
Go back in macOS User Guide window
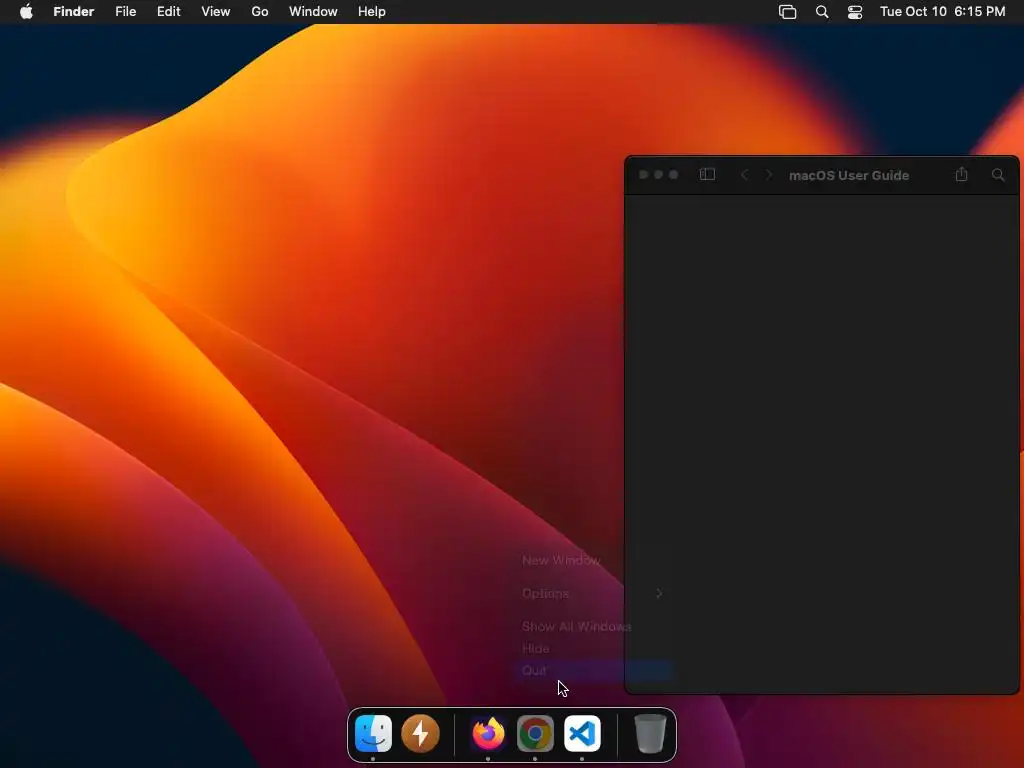(744, 174)
